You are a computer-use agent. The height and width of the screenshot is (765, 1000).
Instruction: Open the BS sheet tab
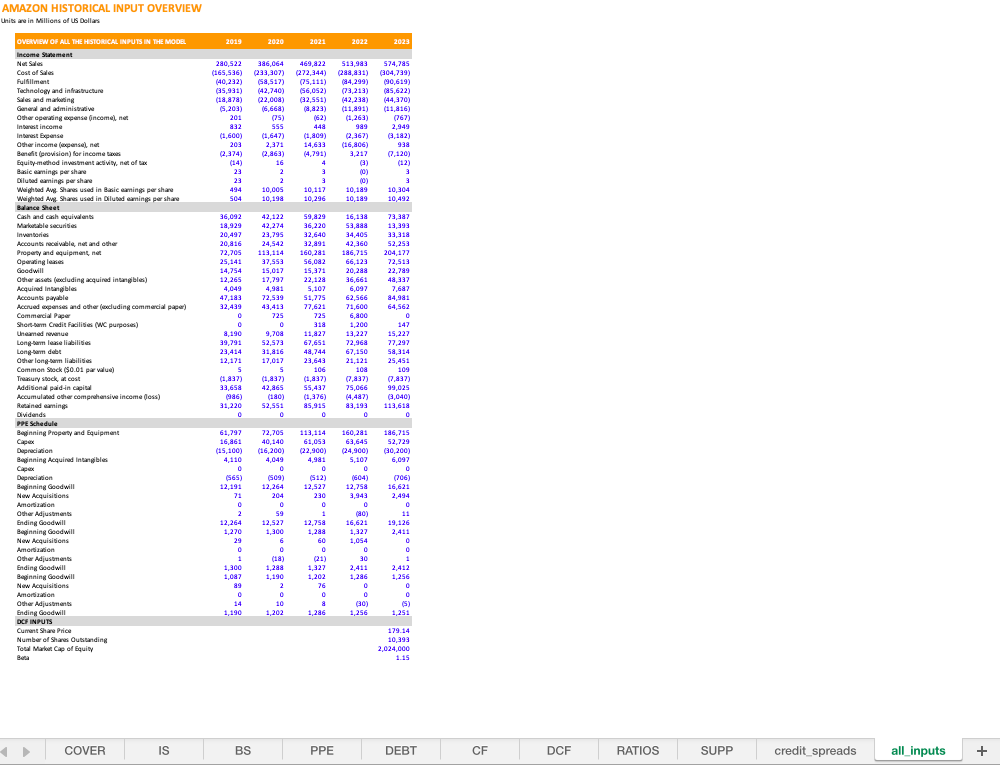243,750
